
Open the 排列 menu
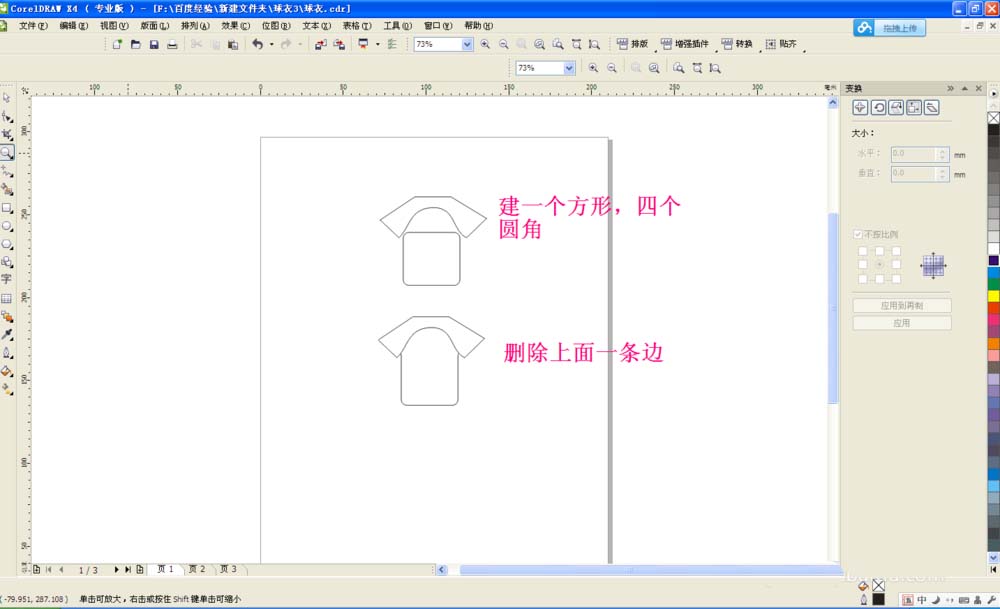pyautogui.click(x=192, y=25)
